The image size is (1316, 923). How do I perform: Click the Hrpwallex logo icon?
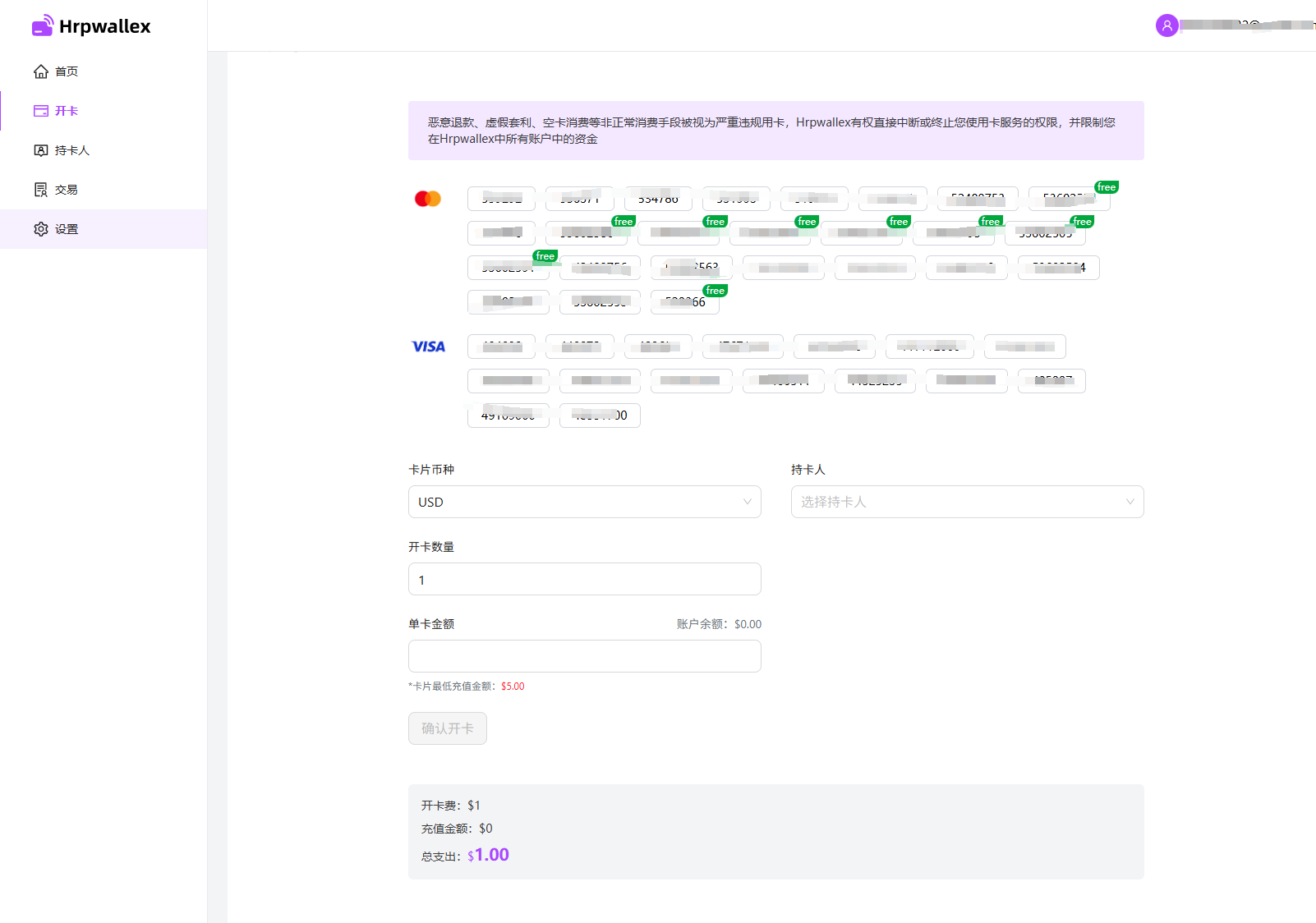43,26
